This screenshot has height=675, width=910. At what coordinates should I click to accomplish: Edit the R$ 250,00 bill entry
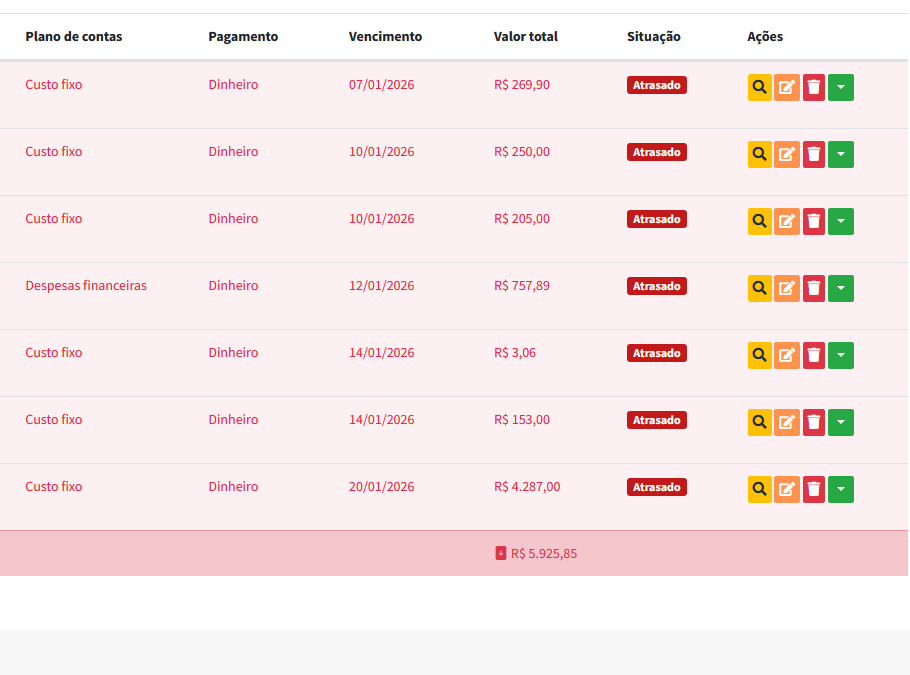(x=787, y=155)
